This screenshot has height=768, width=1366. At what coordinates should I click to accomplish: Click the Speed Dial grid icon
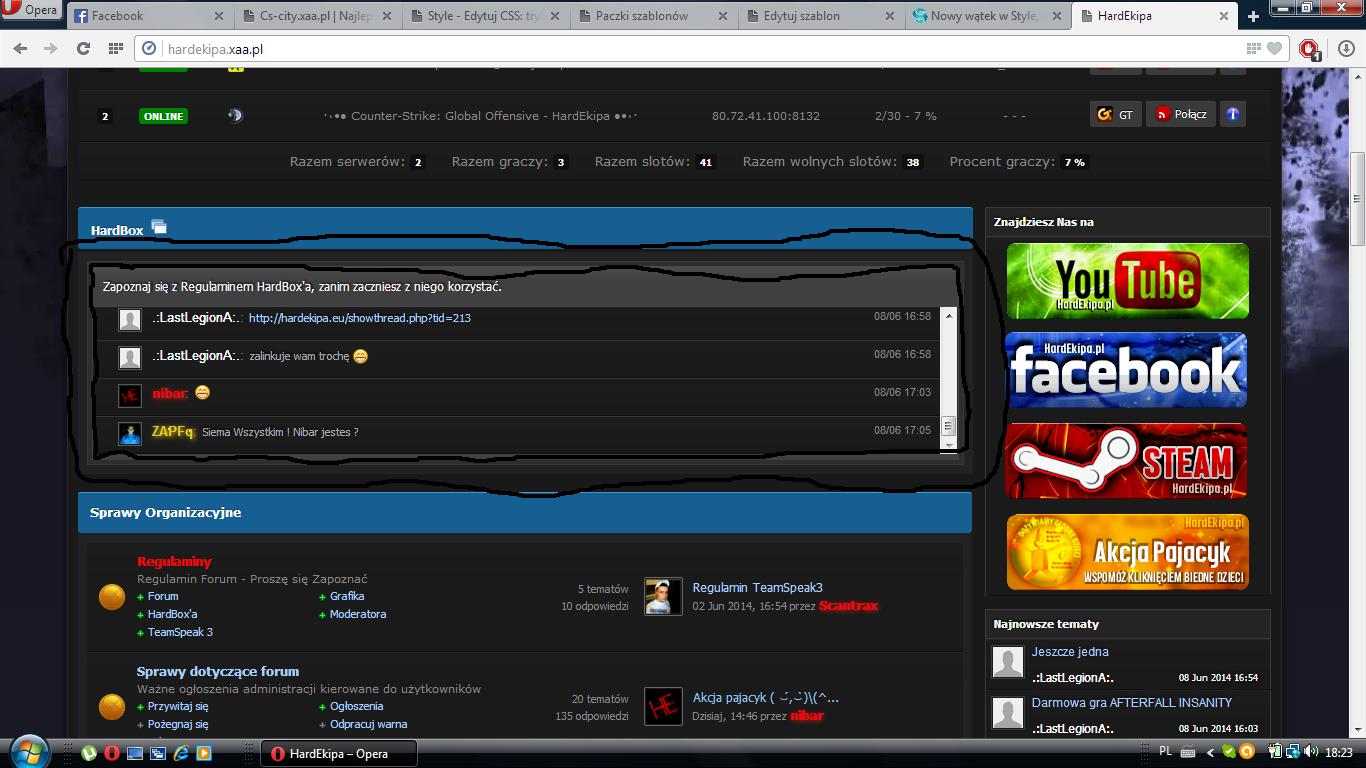click(x=116, y=48)
